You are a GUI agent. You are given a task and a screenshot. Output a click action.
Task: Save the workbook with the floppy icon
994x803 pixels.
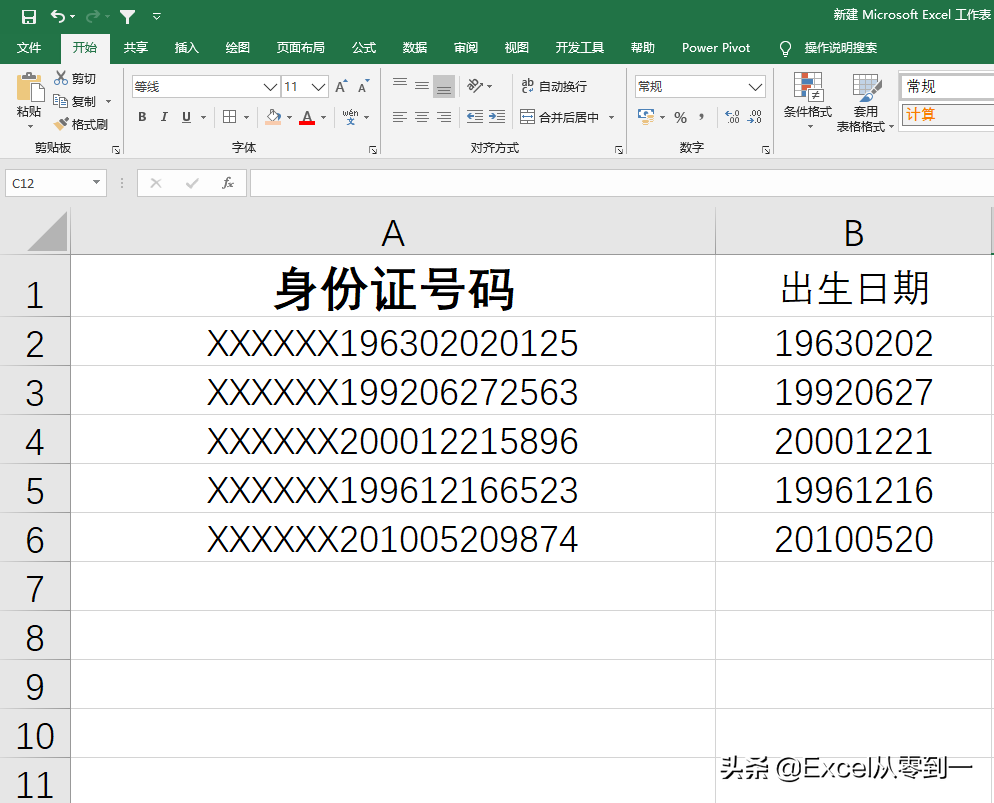tap(29, 16)
